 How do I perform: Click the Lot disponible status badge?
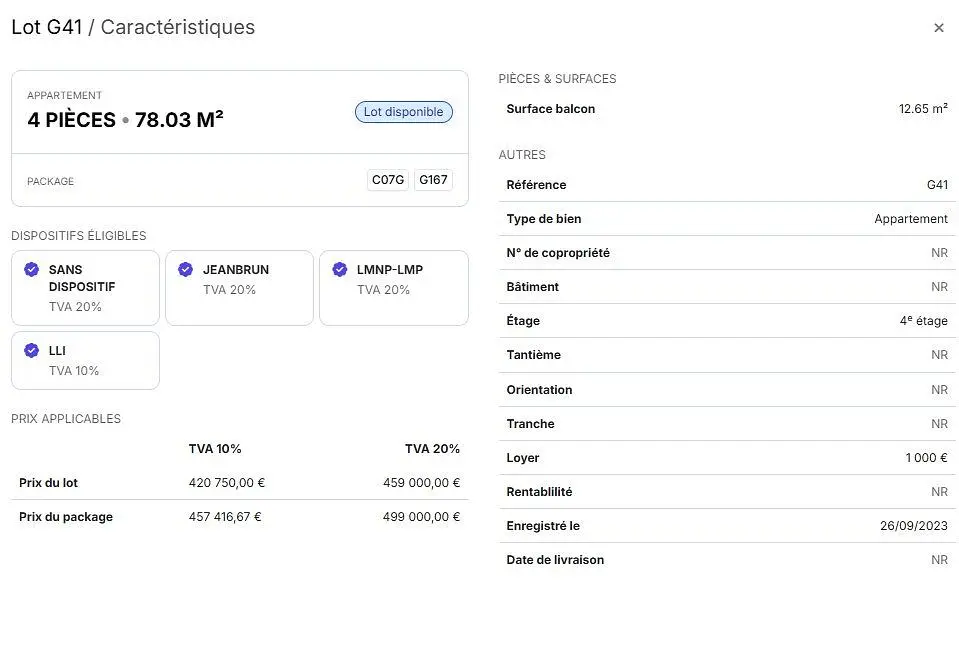tap(404, 112)
